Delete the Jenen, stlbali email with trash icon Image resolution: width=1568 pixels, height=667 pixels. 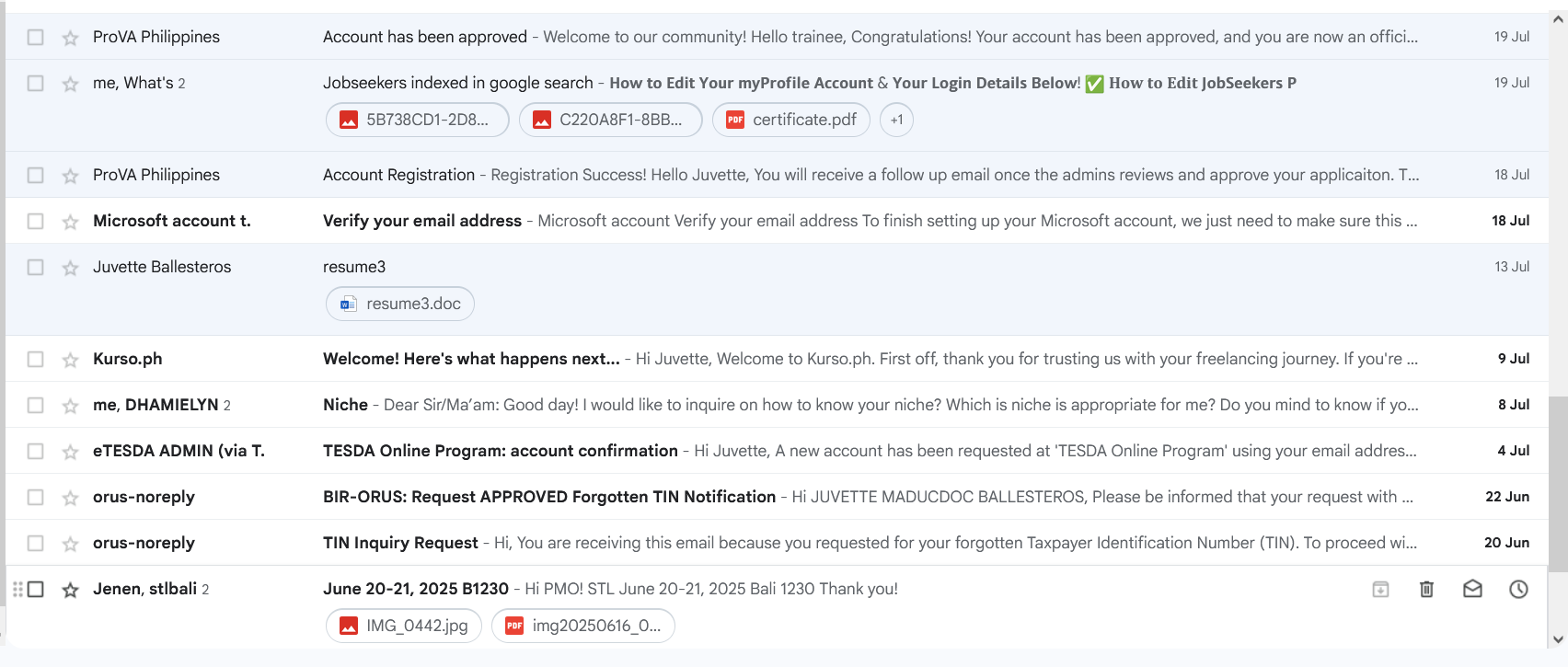[1426, 589]
